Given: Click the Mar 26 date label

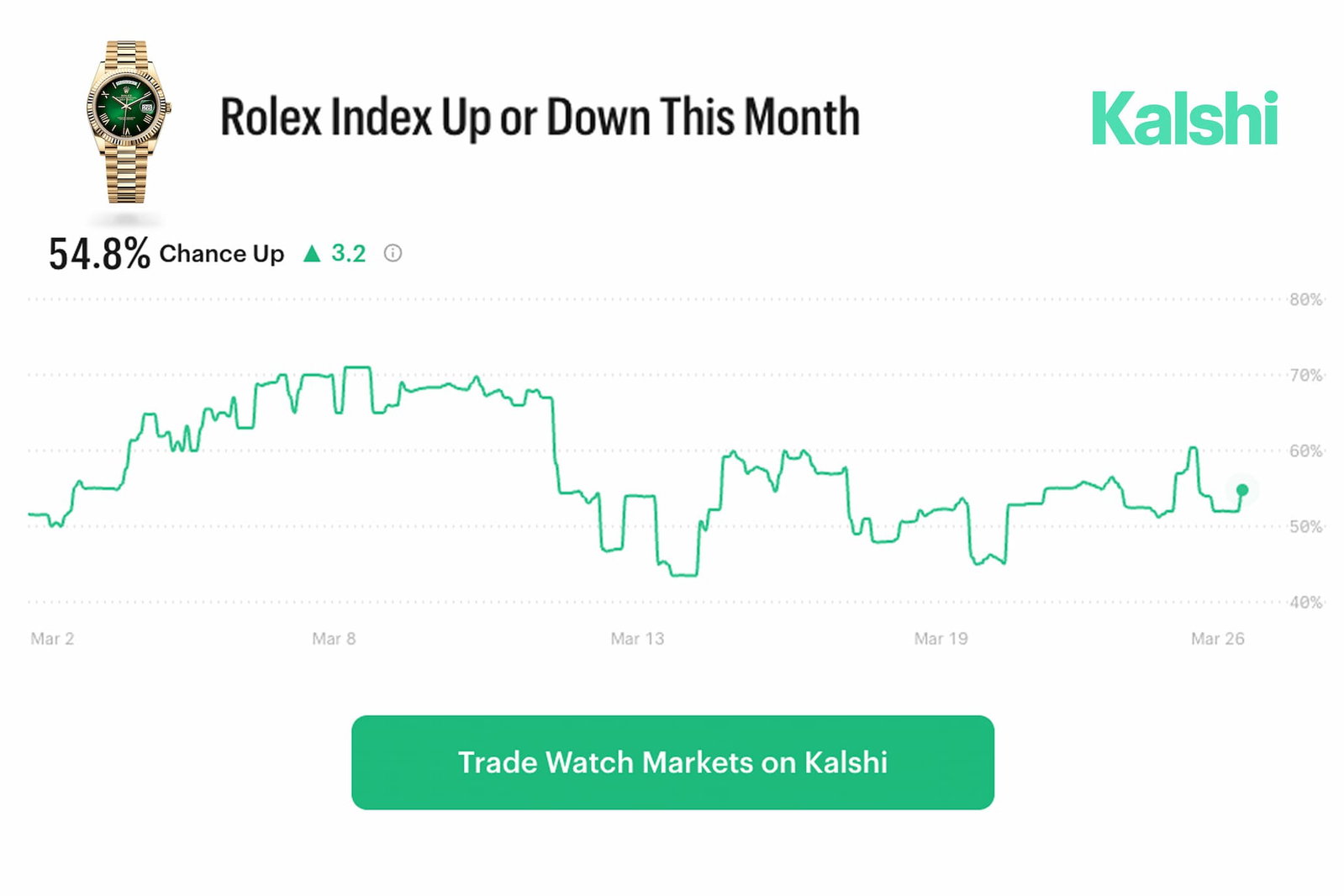Looking at the screenshot, I should click(1217, 639).
